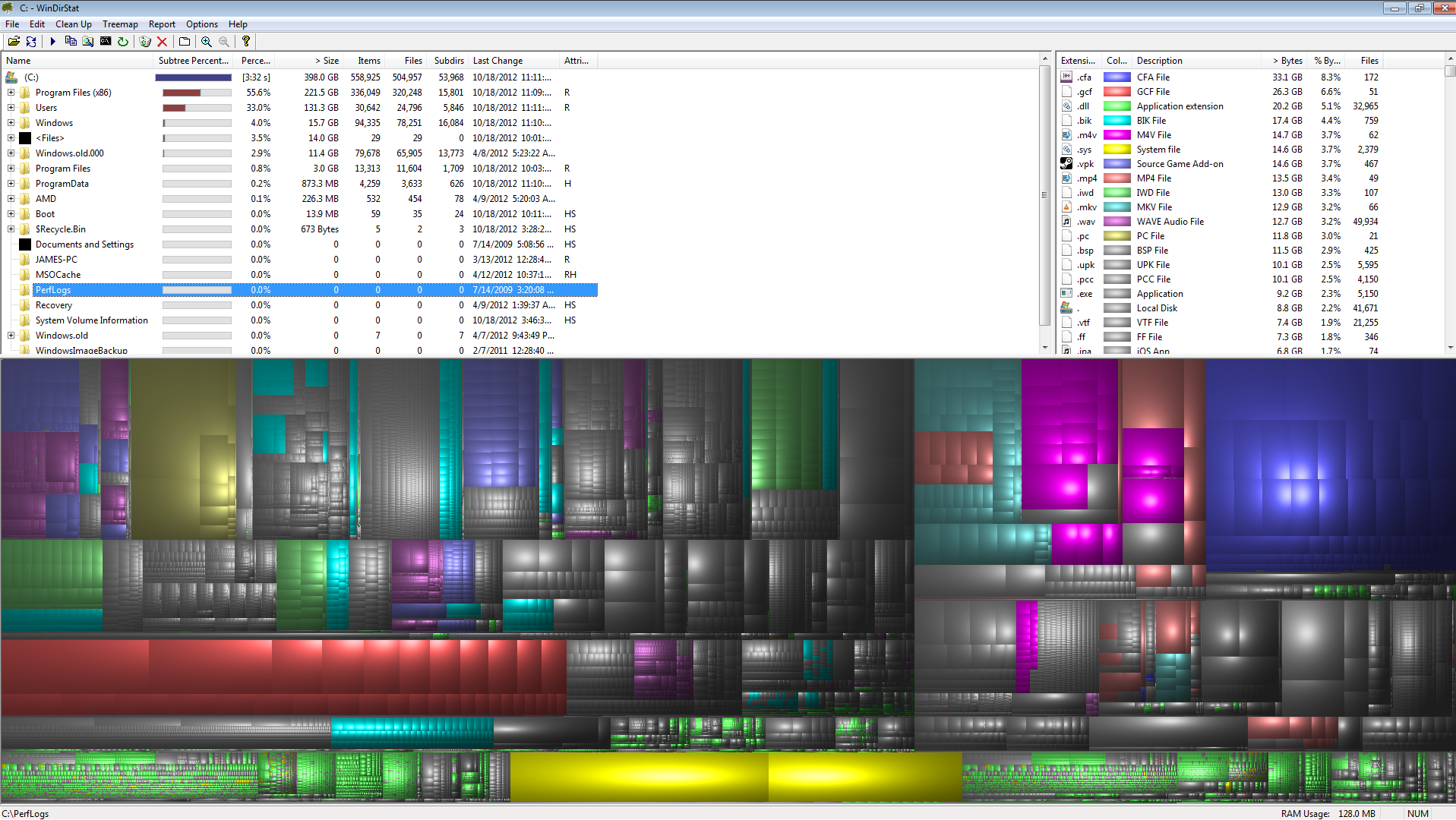Click the Zoom In magnifier icon
This screenshot has width=1456, height=820.
pos(207,42)
